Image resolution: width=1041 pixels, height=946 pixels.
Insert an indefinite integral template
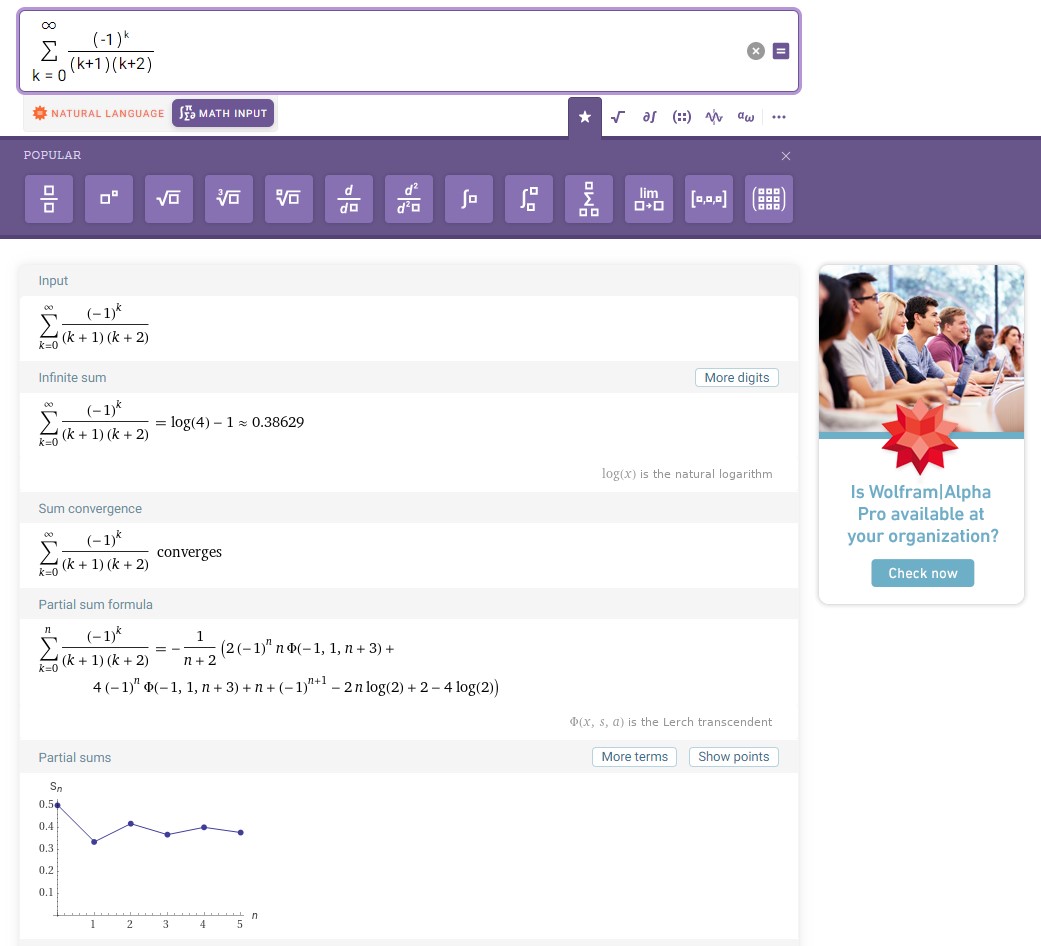point(469,199)
